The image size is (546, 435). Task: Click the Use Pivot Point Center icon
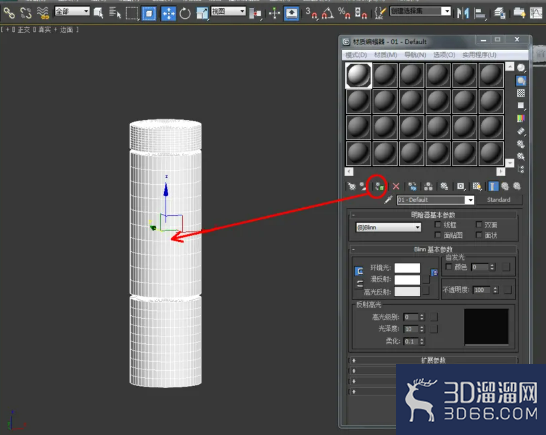point(255,14)
